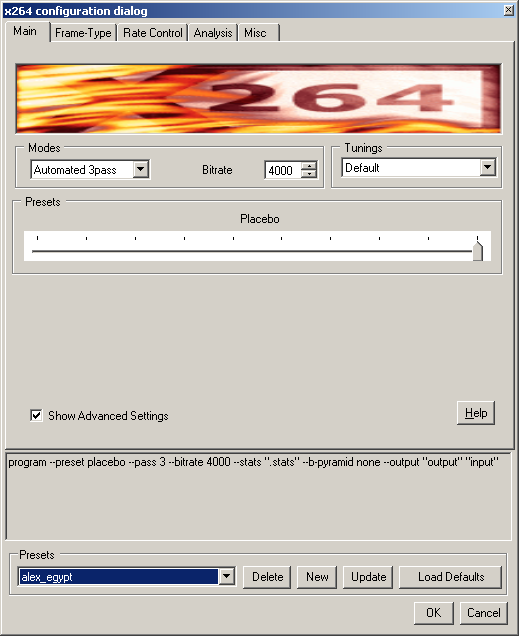Expand the Modes dropdown arrow

[x=140, y=169]
